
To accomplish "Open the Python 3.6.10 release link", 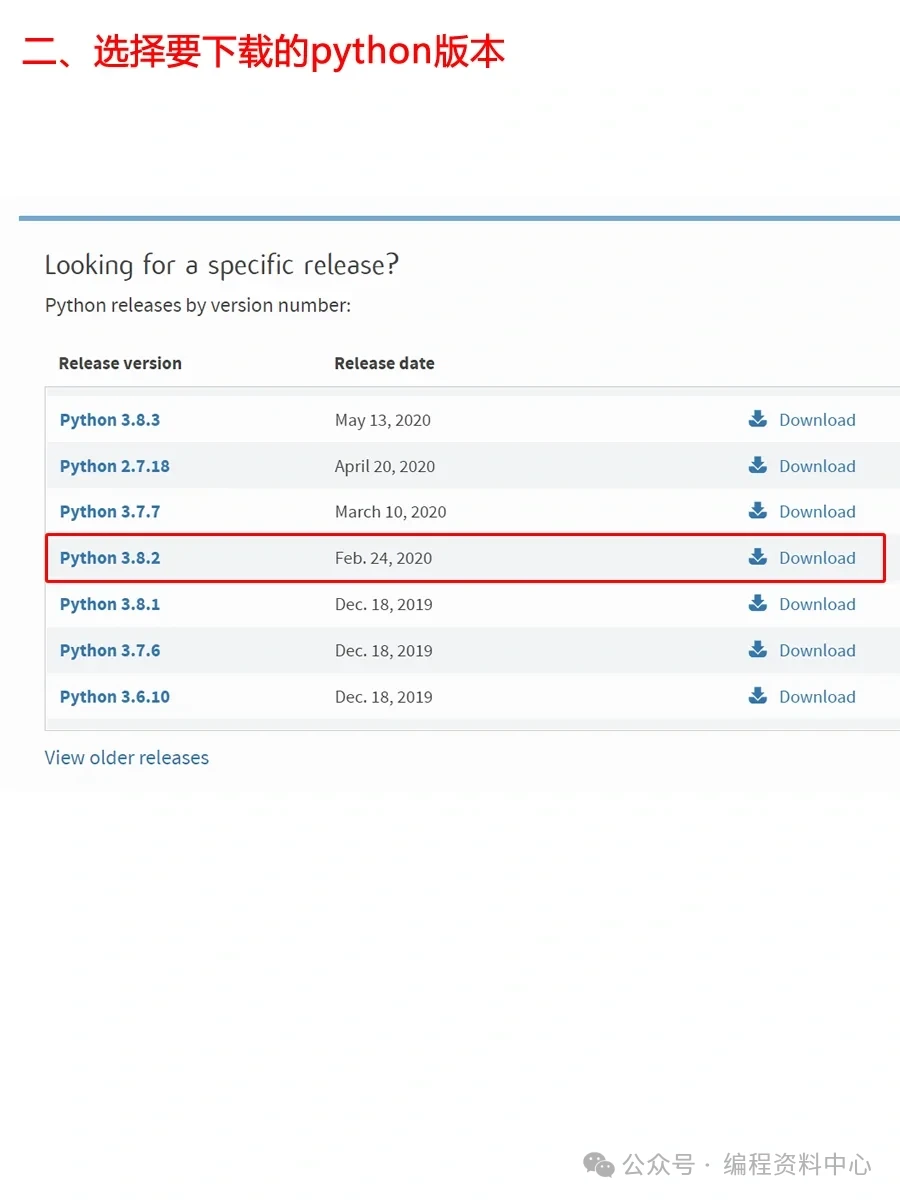I will point(115,697).
